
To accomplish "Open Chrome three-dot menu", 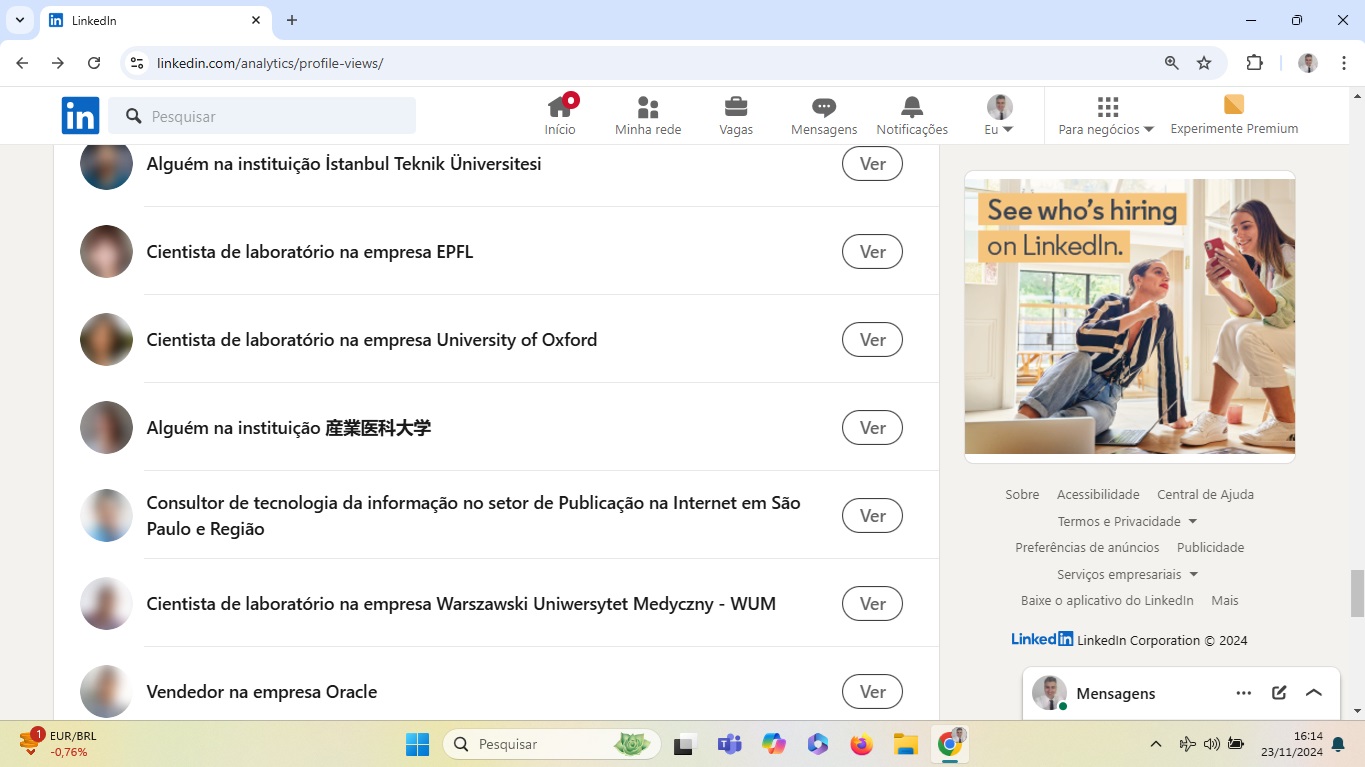I will coord(1344,63).
